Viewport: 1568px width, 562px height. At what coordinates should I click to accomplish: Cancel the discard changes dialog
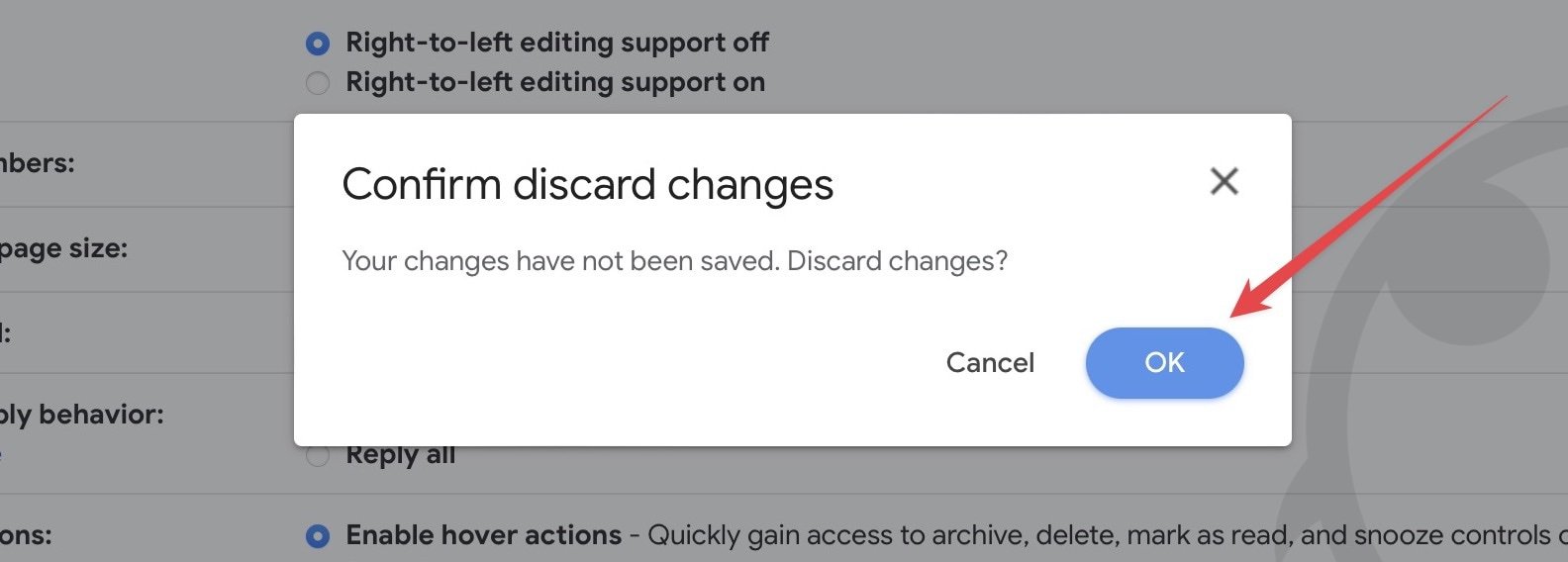(990, 363)
